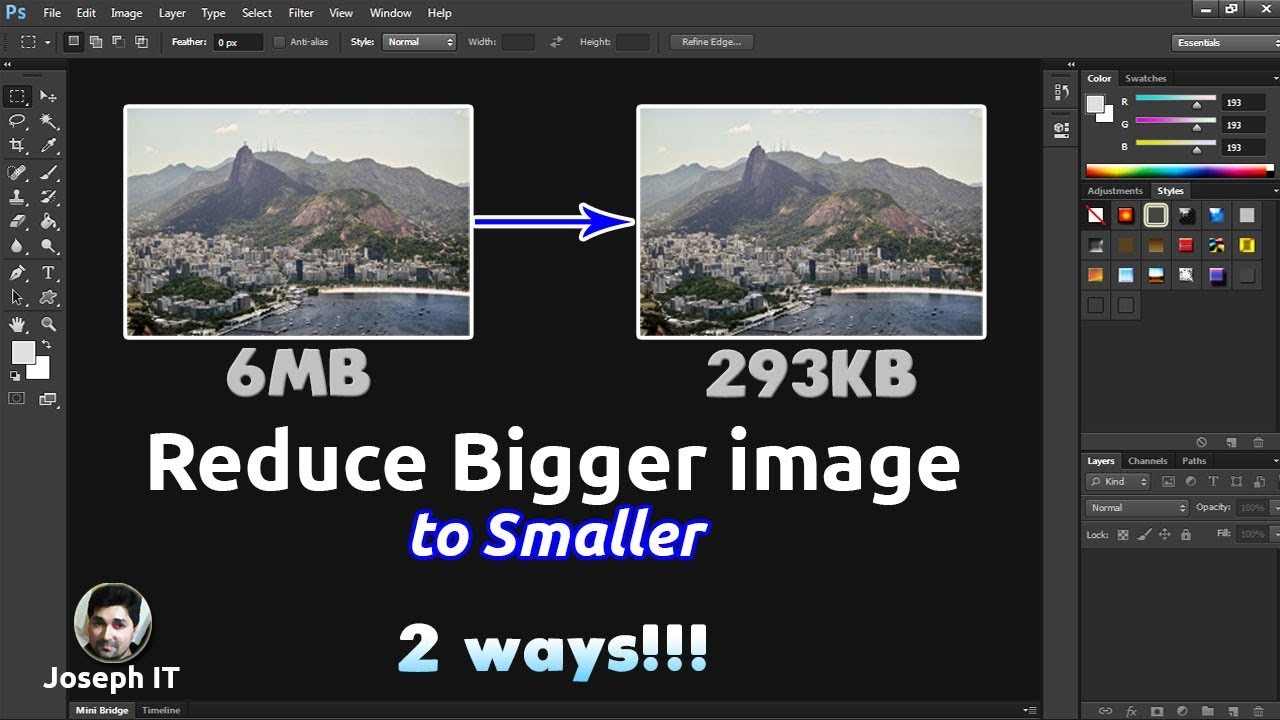Click the Delete layer trash icon
This screenshot has height=720, width=1280.
click(x=1258, y=711)
